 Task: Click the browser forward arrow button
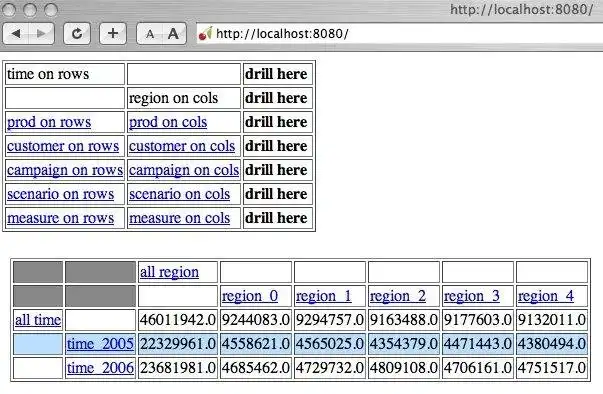tap(41, 34)
